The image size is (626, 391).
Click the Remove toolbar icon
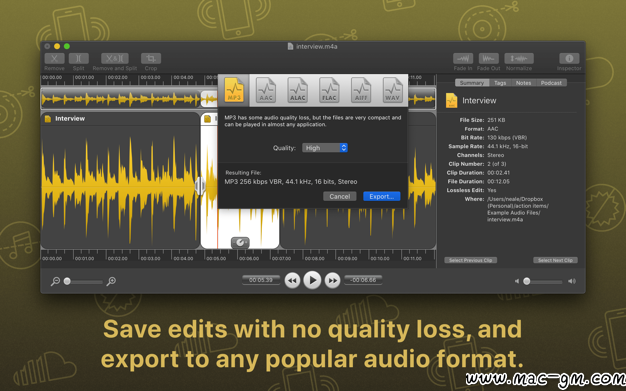point(54,58)
